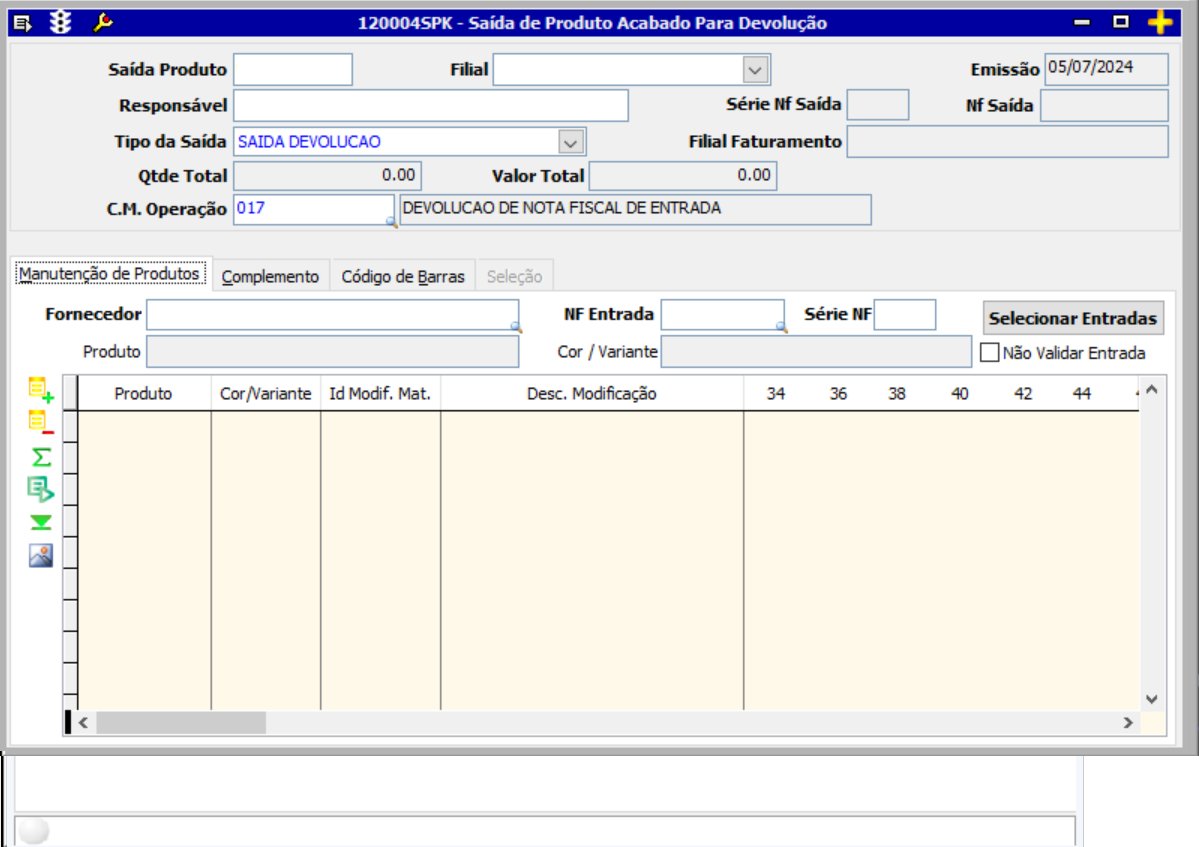The image size is (1199, 847).
Task: Click the green document arrow icon
Action: point(40,489)
